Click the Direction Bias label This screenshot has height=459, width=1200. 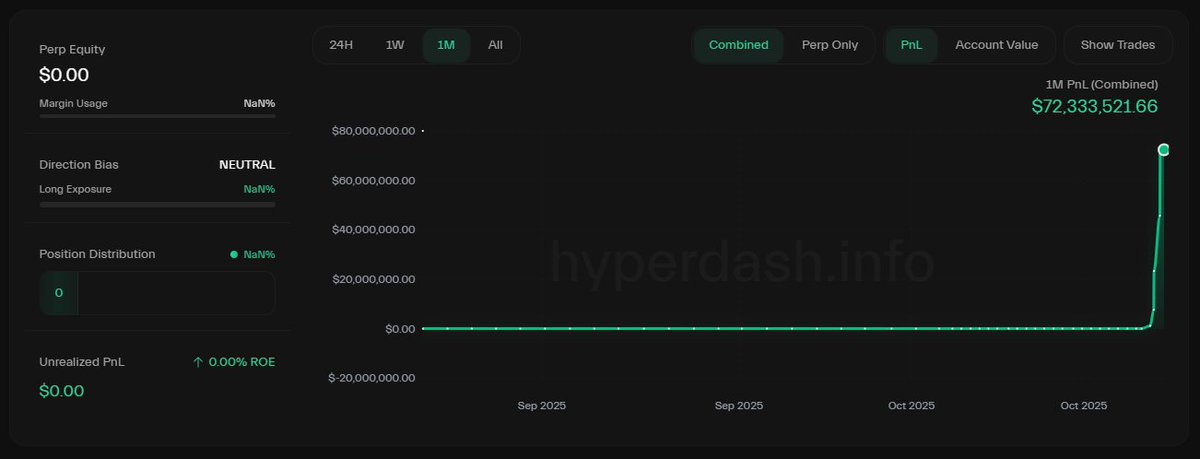79,164
